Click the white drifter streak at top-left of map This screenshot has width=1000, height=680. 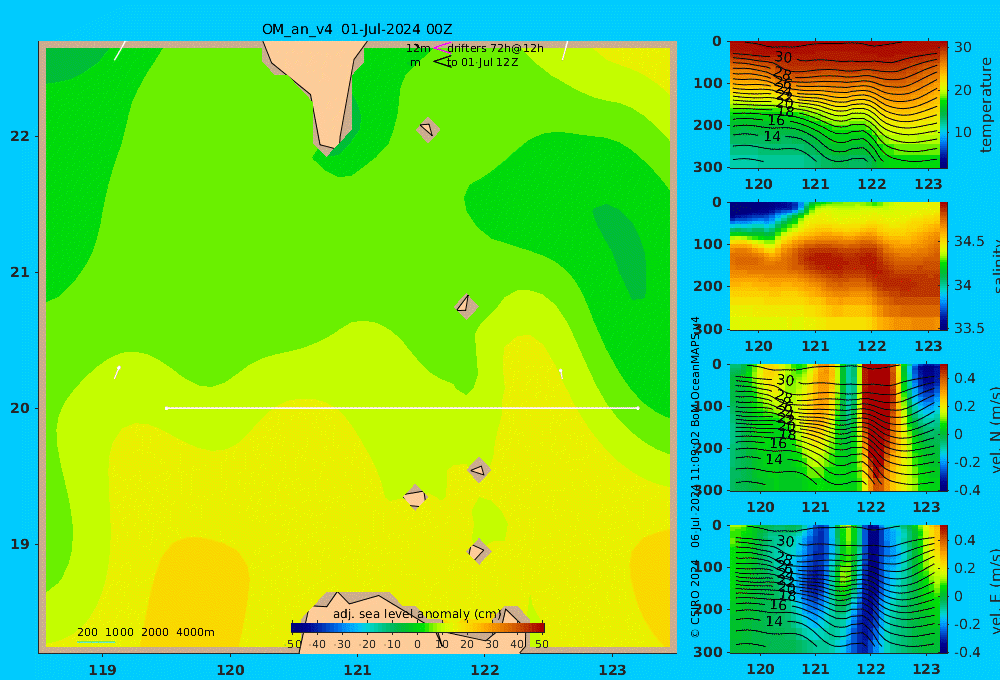(120, 51)
